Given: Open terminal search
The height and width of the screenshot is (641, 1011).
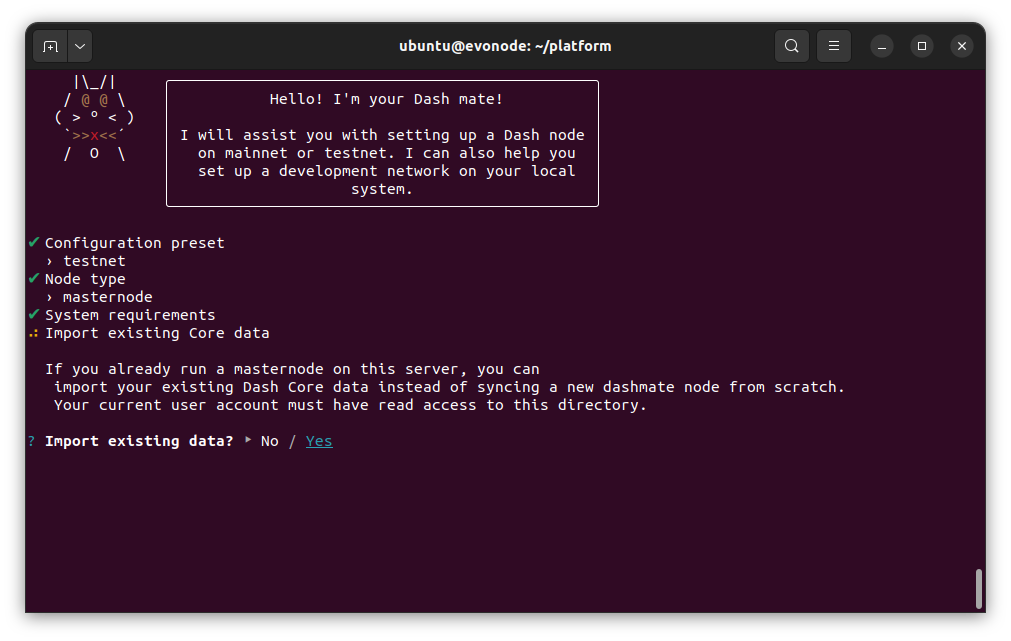Looking at the screenshot, I should [x=791, y=46].
